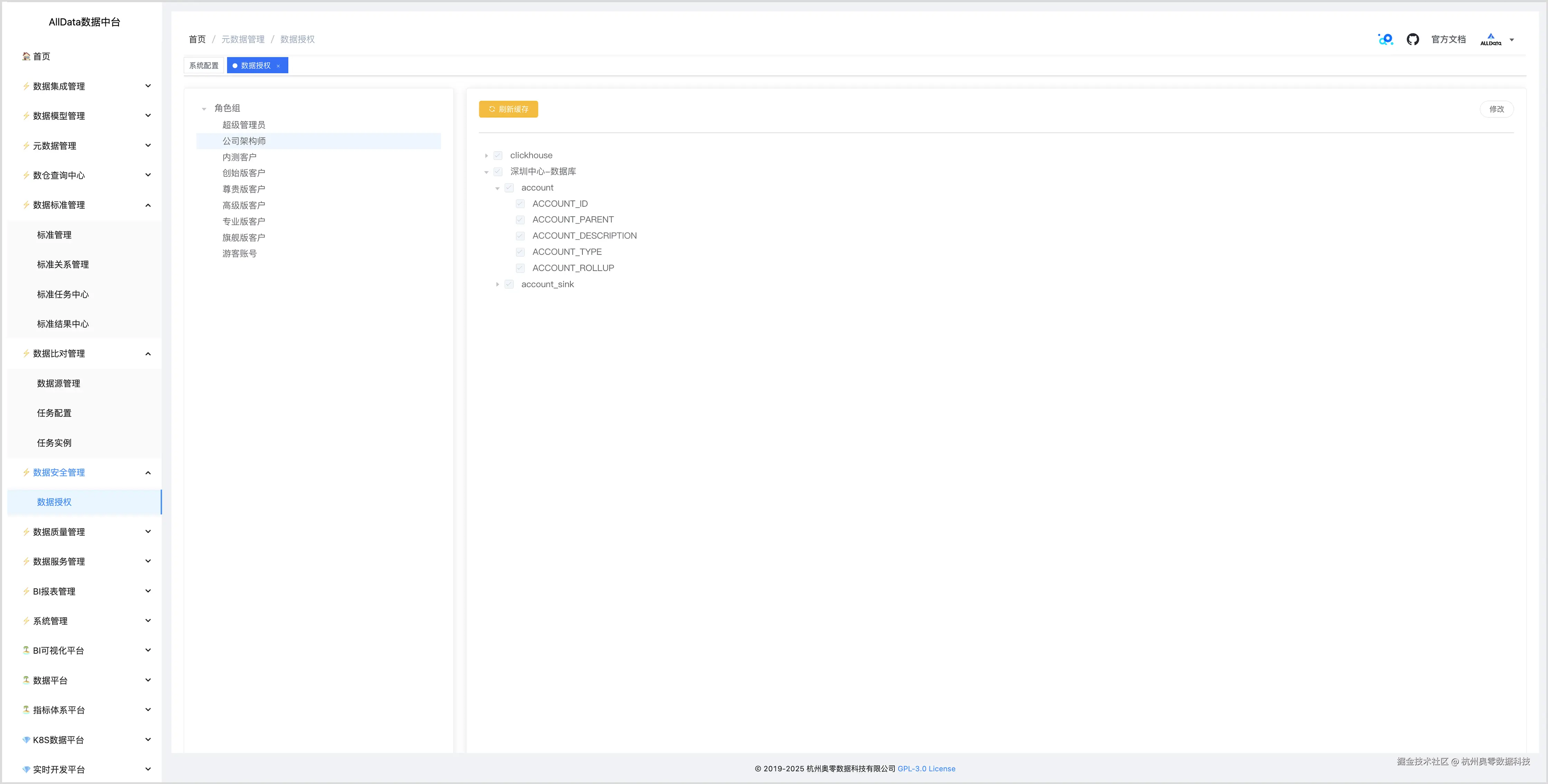This screenshot has height=784, width=1548.
Task: Open the GPL-3.0 License link
Action: tap(926, 768)
